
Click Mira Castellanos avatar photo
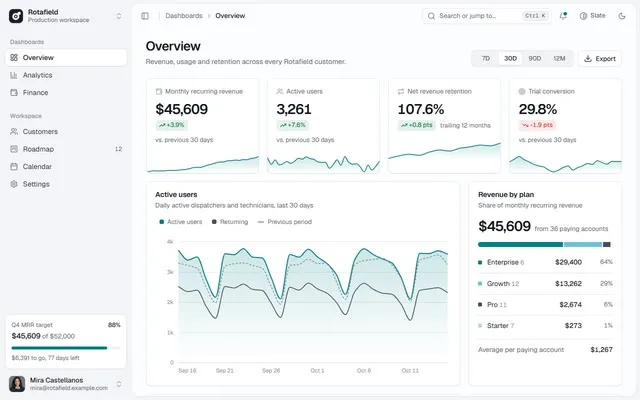point(17,384)
